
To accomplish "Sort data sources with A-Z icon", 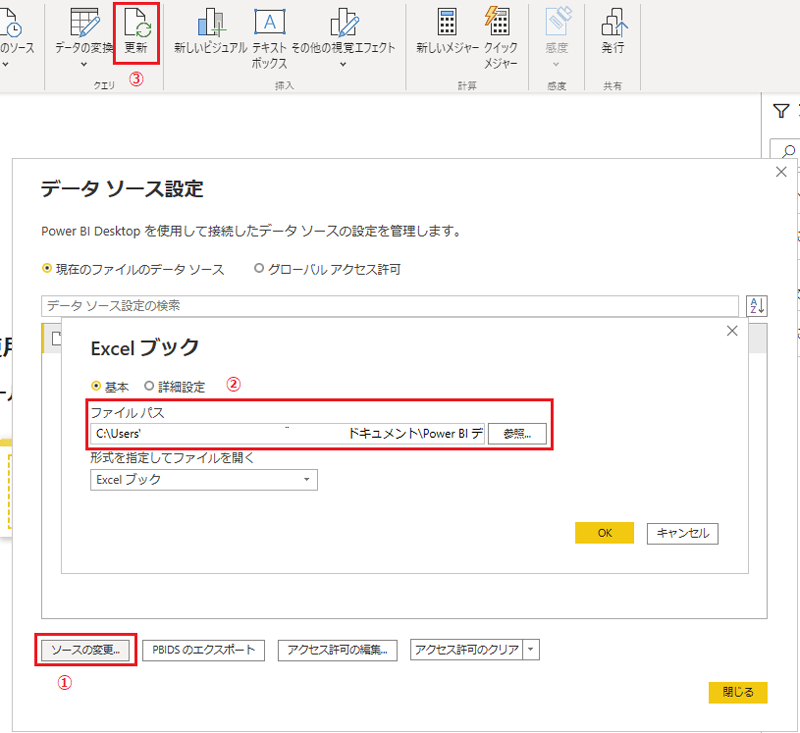I will (x=757, y=306).
